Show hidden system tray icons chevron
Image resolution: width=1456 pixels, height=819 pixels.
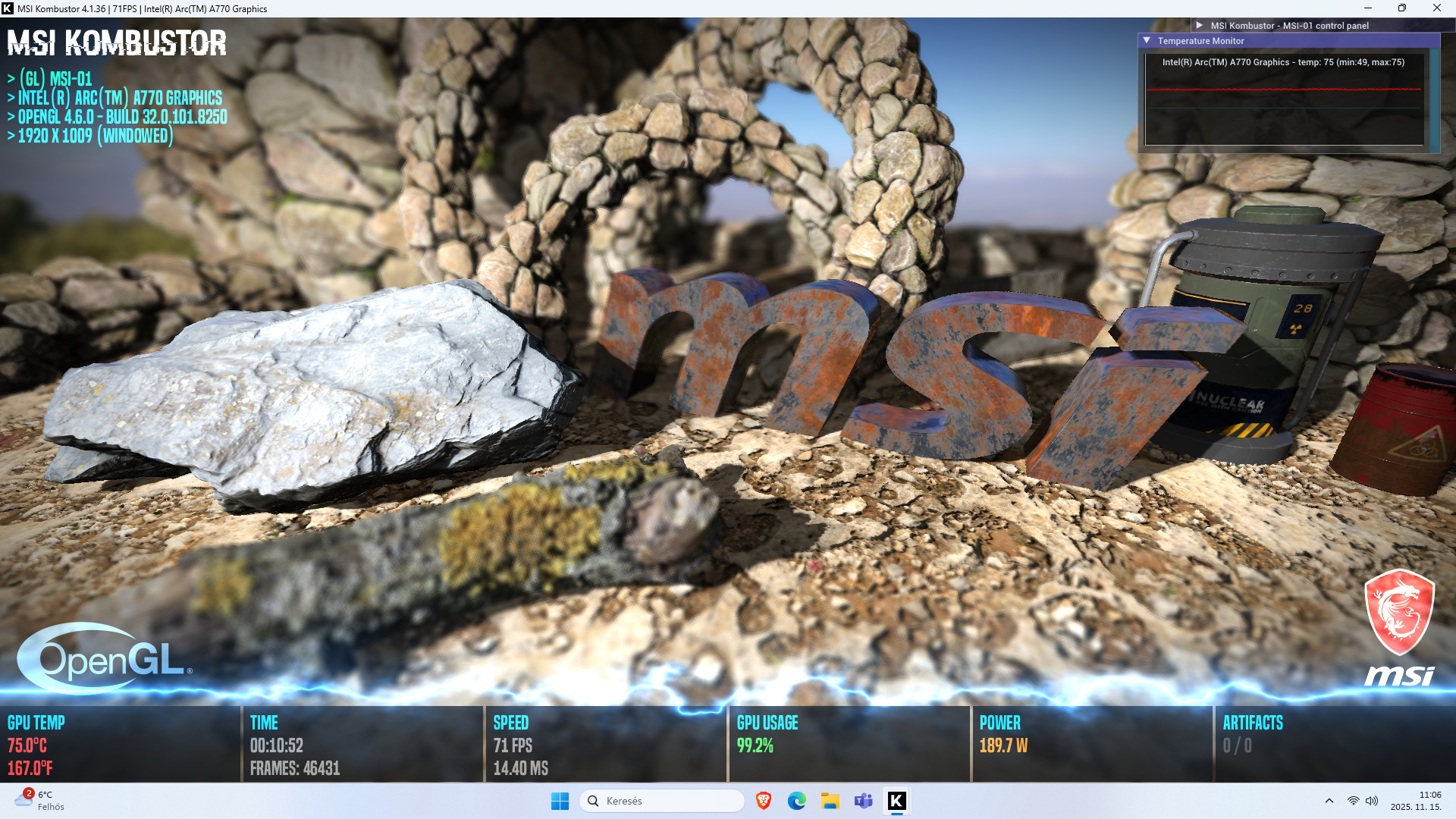pos(1329,801)
